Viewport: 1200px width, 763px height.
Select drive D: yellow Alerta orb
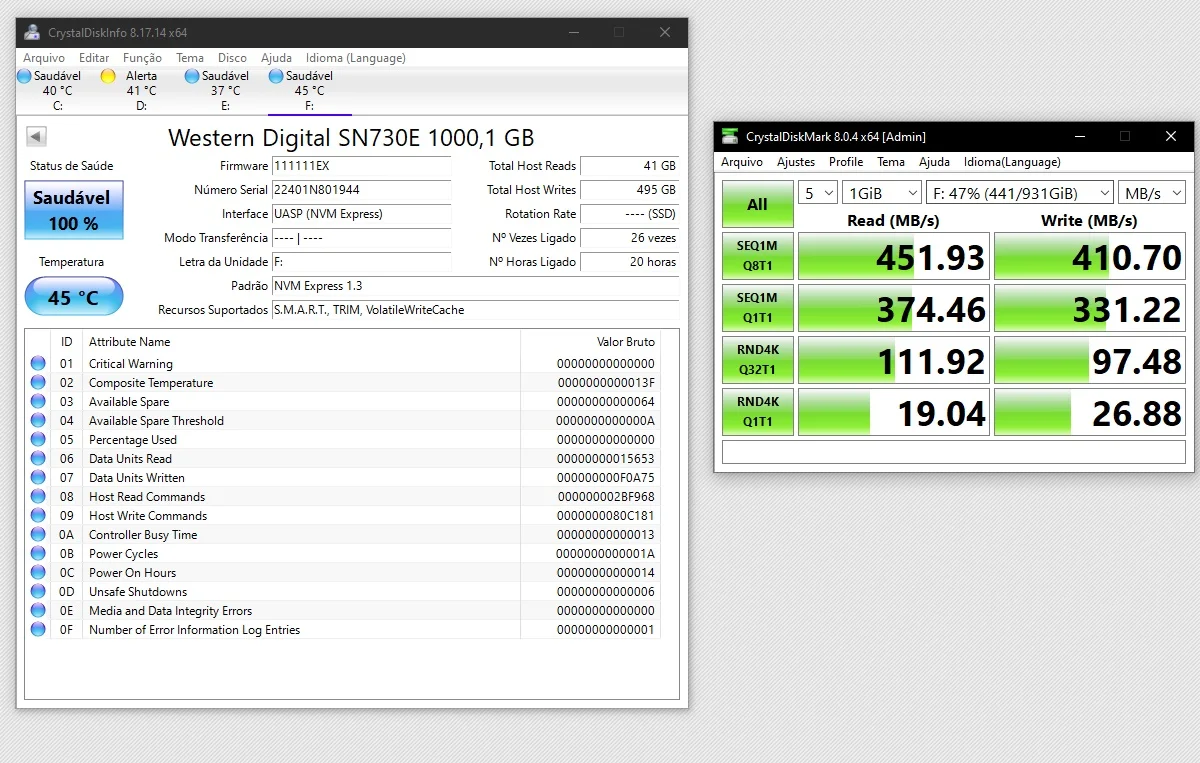click(108, 76)
